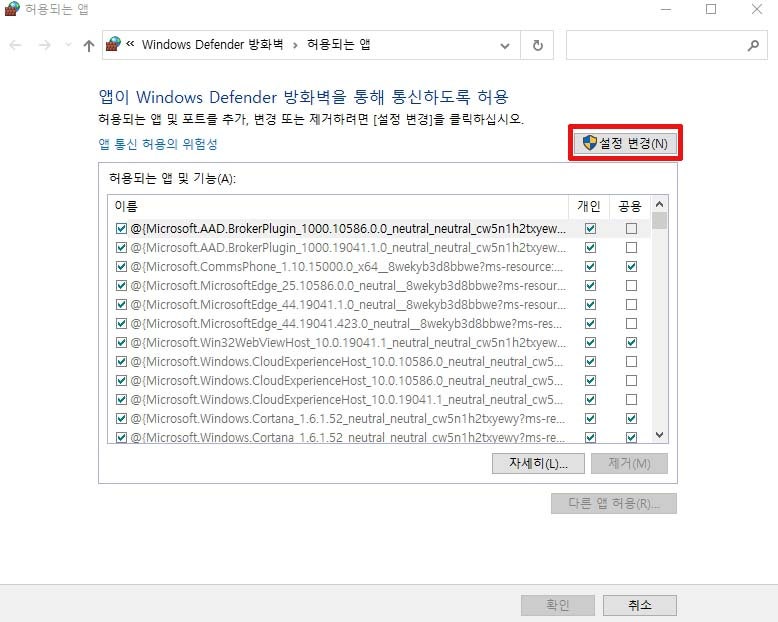The image size is (778, 622).
Task: Toggle 공용 checkbox for AAD.BrokerPlugin_1000.10586 row
Action: click(631, 229)
